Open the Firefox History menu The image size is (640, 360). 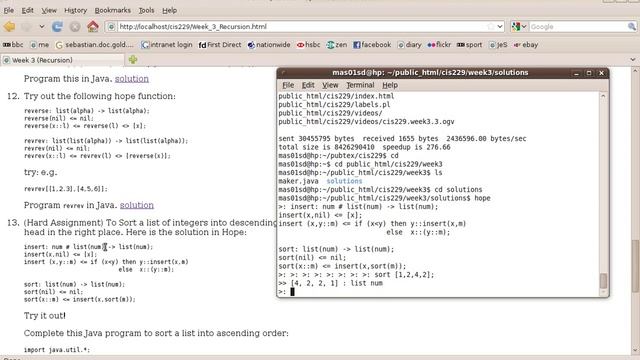pos(76,10)
